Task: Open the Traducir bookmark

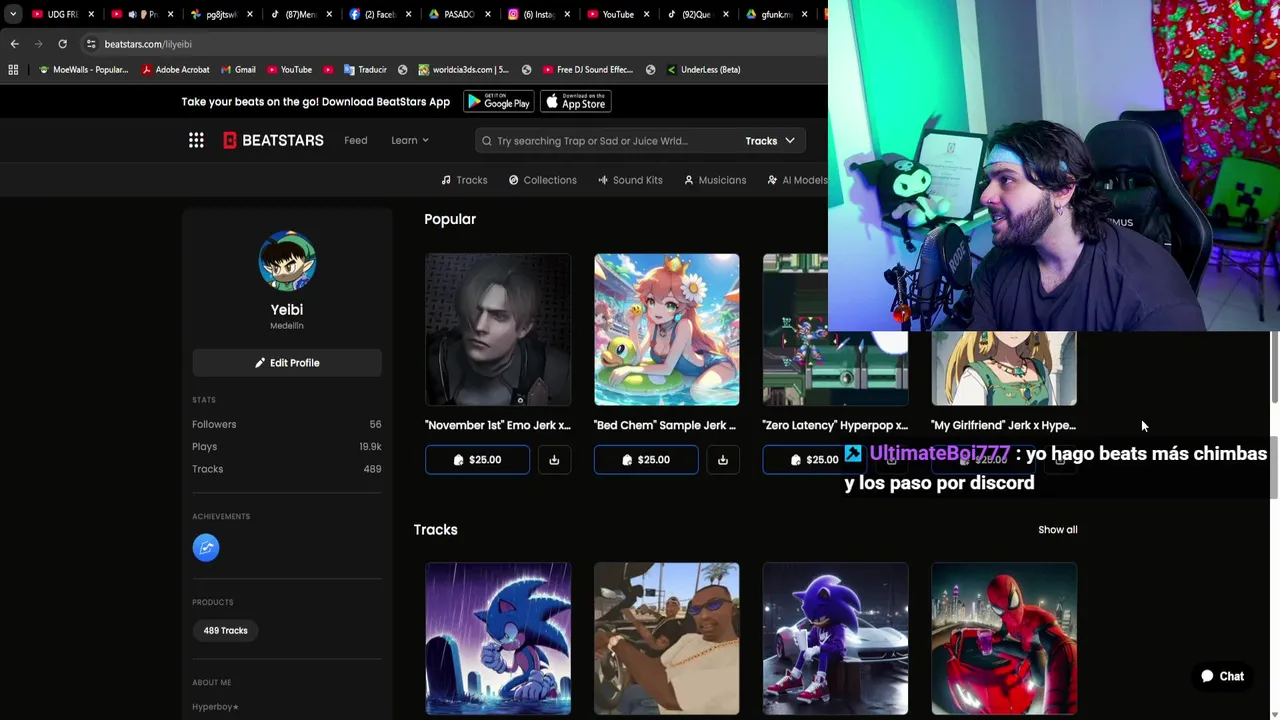Action: pos(365,70)
